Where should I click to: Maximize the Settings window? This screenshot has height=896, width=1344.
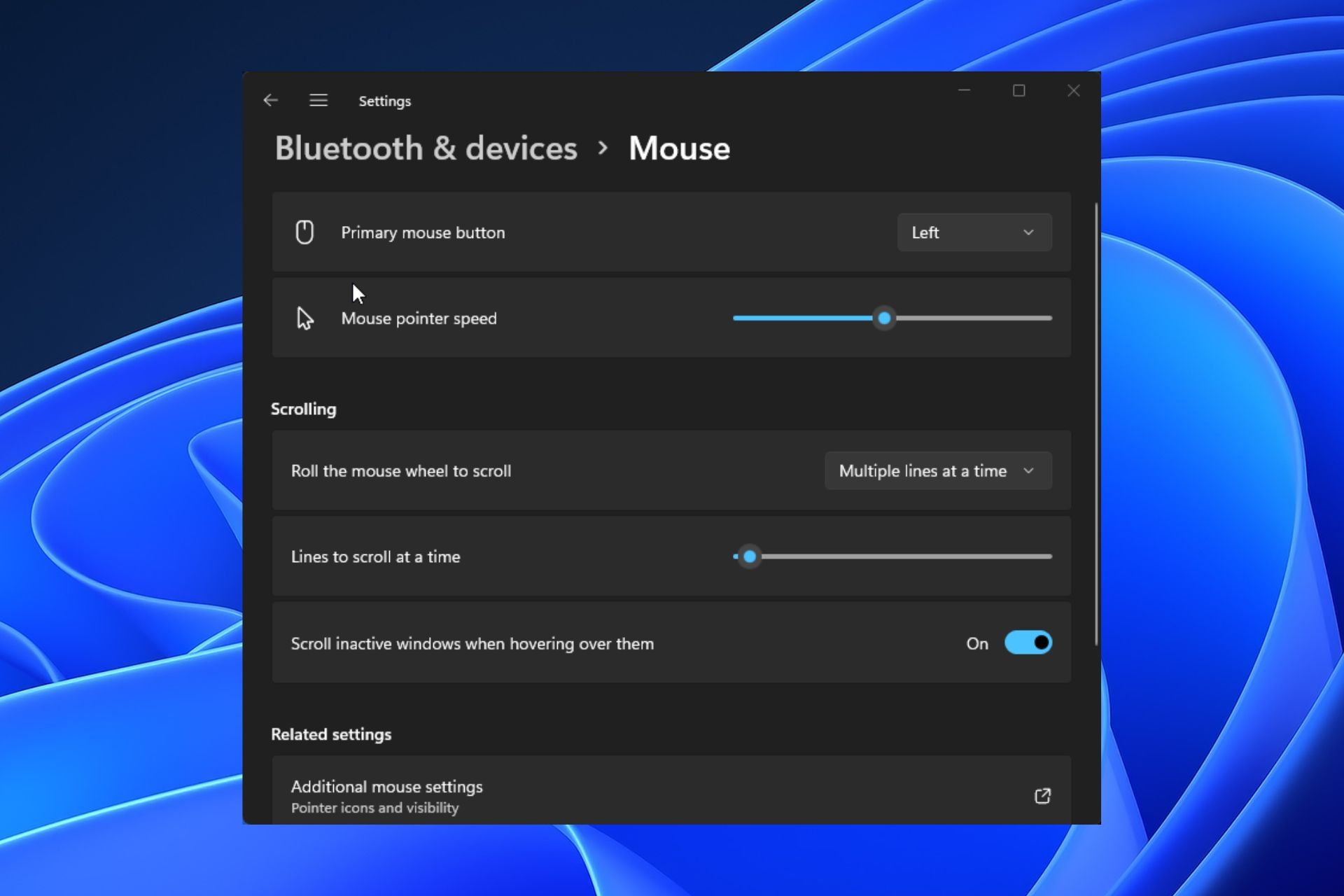pyautogui.click(x=1019, y=90)
